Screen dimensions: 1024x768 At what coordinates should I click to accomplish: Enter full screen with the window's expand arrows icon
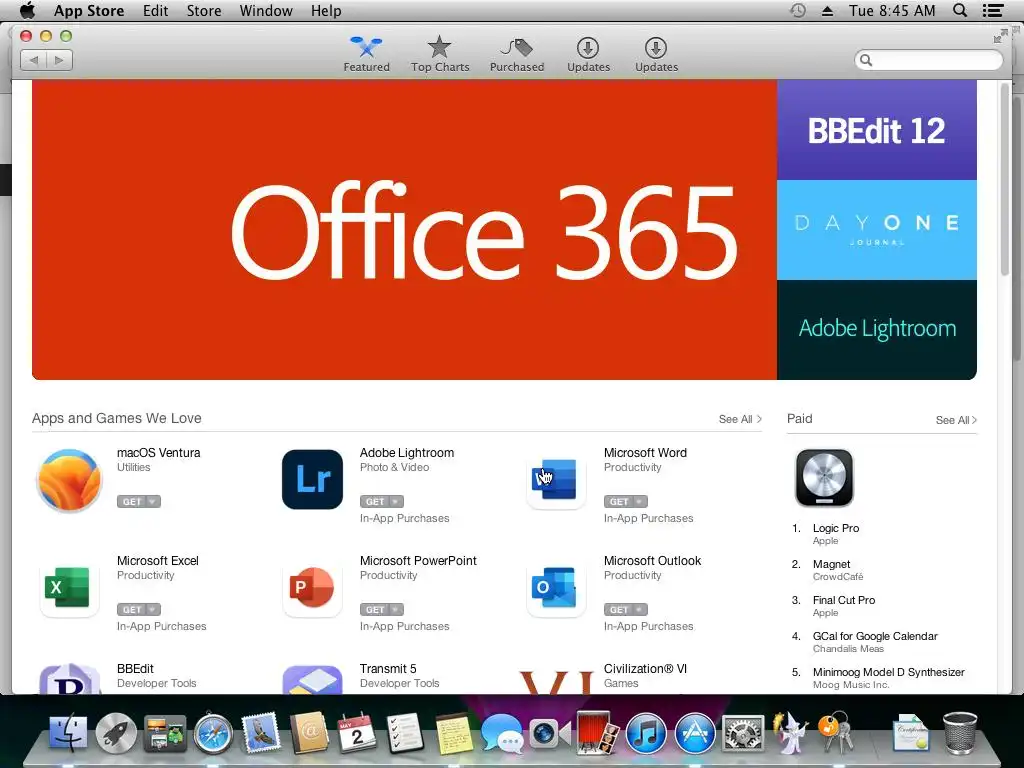(1000, 37)
